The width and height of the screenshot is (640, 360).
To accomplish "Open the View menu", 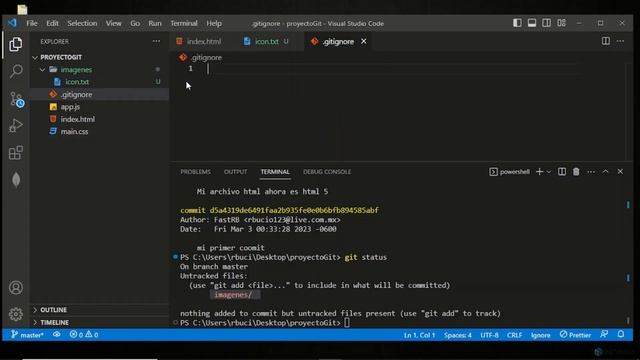I will (x=113, y=23).
